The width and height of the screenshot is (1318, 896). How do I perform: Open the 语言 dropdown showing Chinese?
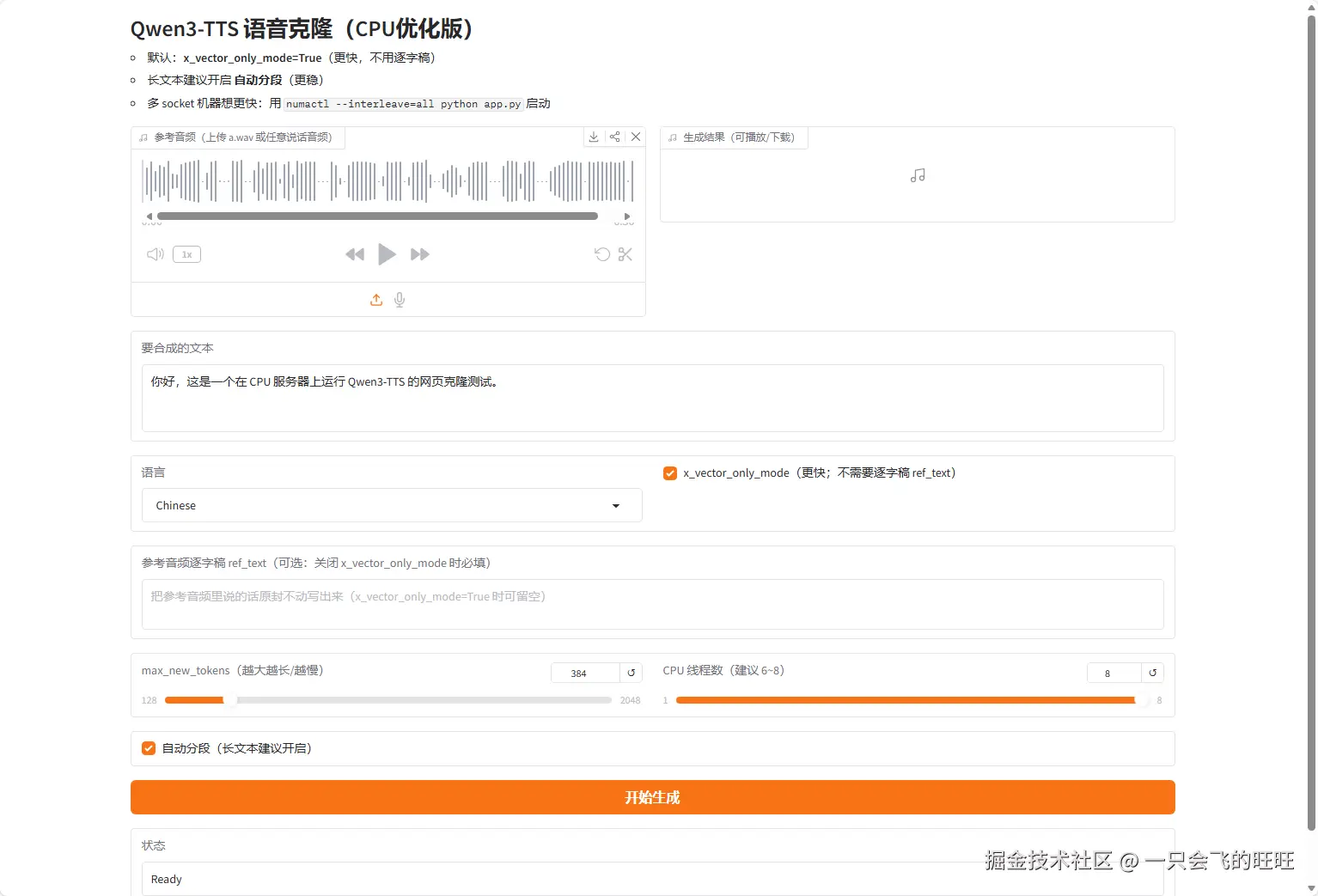tap(392, 505)
